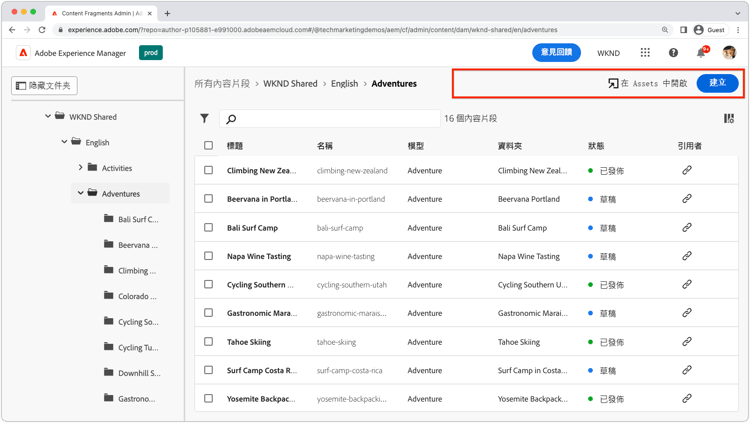Check the Cycling Southern Utah row
This screenshot has height=423, width=750.
tap(209, 284)
